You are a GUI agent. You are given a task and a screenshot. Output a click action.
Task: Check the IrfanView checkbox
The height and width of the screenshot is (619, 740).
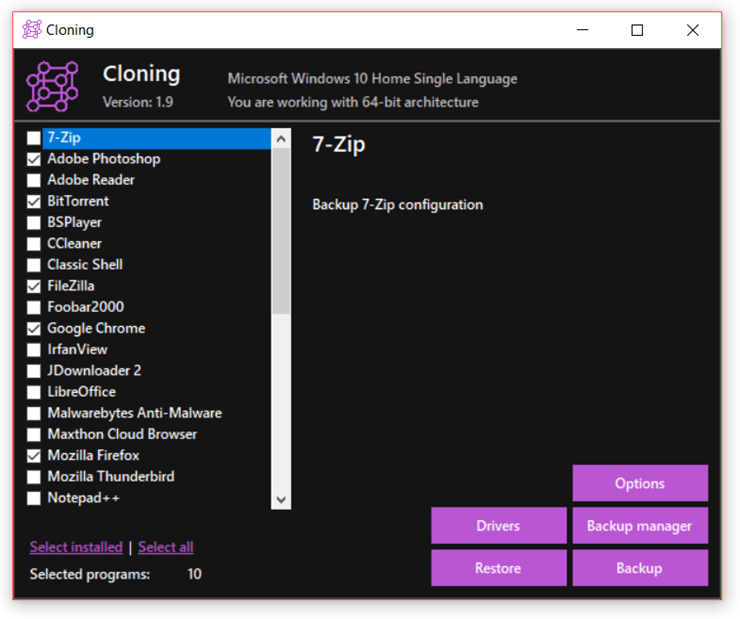34,350
